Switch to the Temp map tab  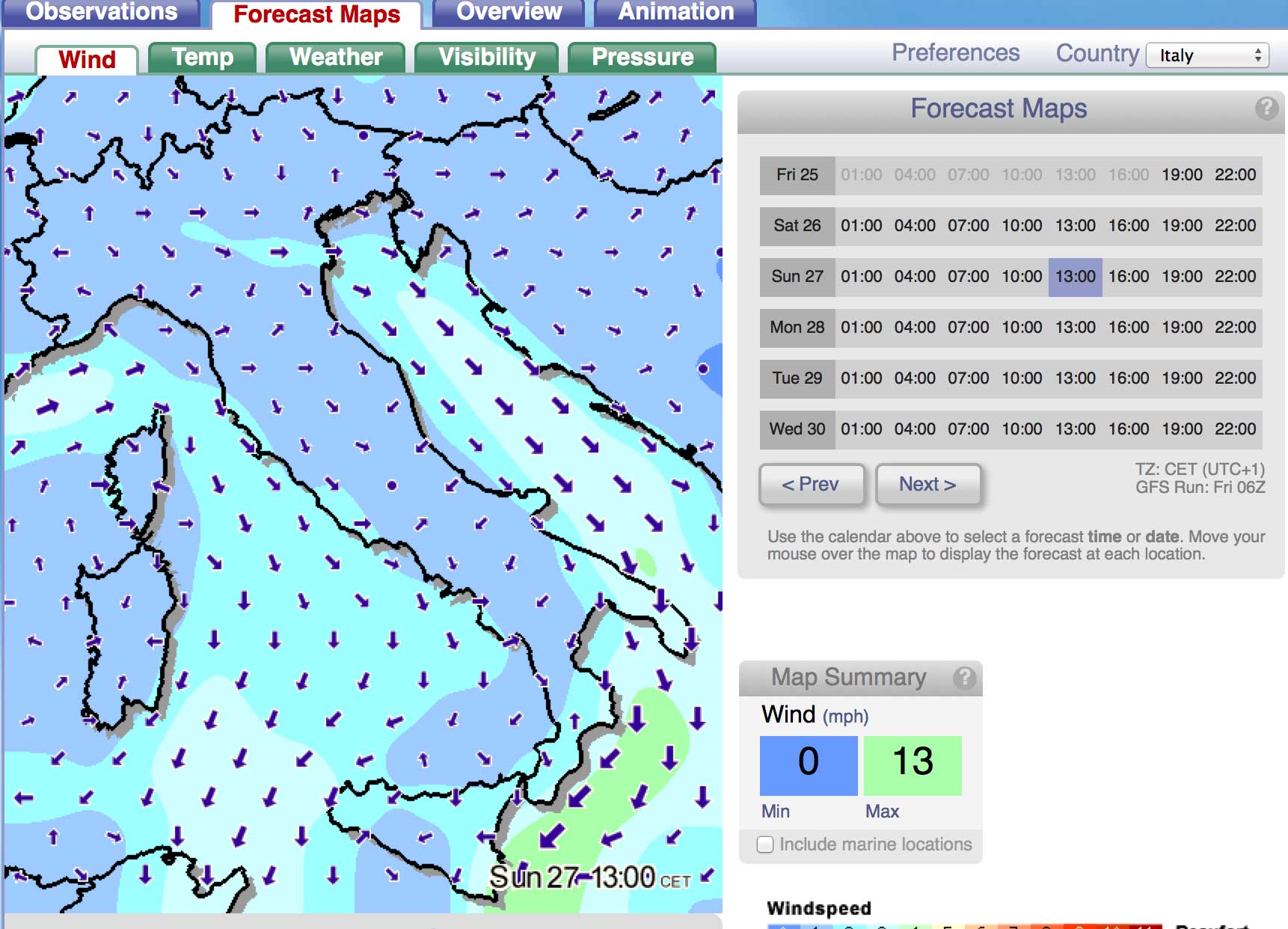(202, 58)
